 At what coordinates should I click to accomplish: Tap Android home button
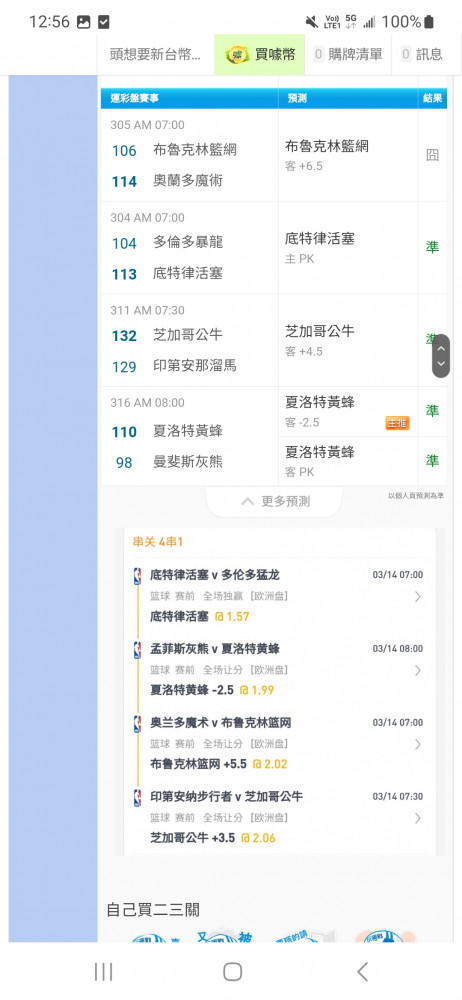point(232,972)
